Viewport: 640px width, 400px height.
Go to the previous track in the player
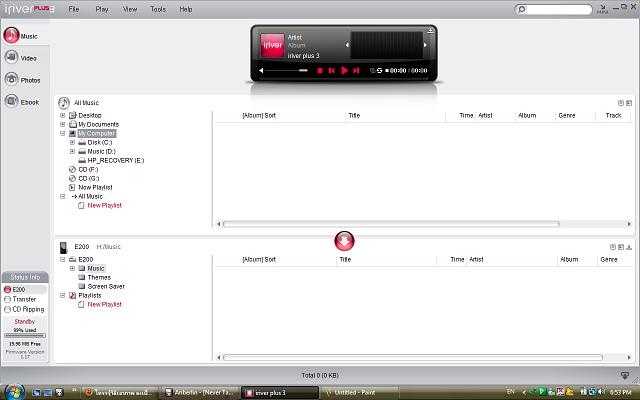(x=332, y=71)
